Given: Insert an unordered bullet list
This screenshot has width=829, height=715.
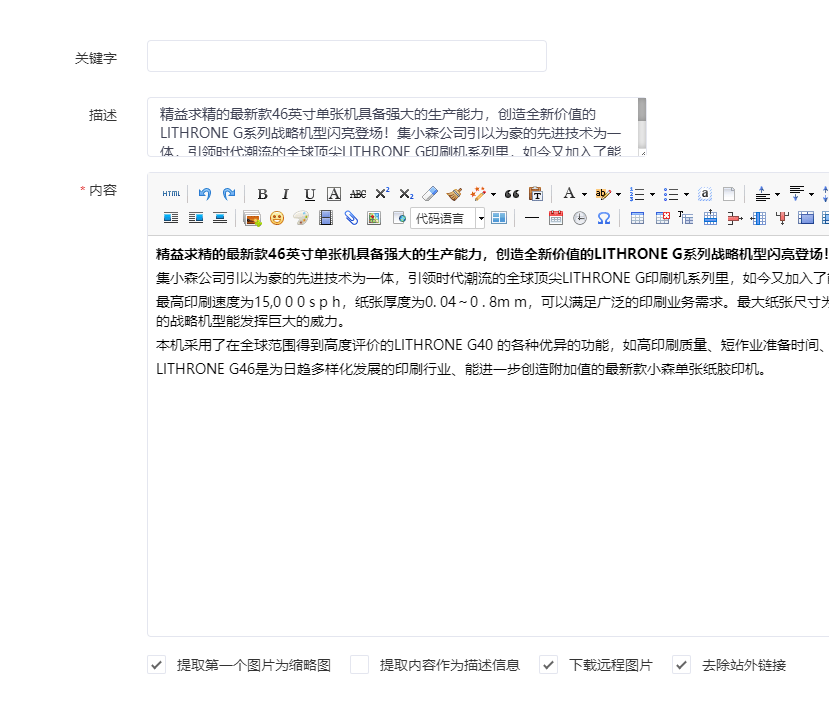Looking at the screenshot, I should [x=671, y=194].
